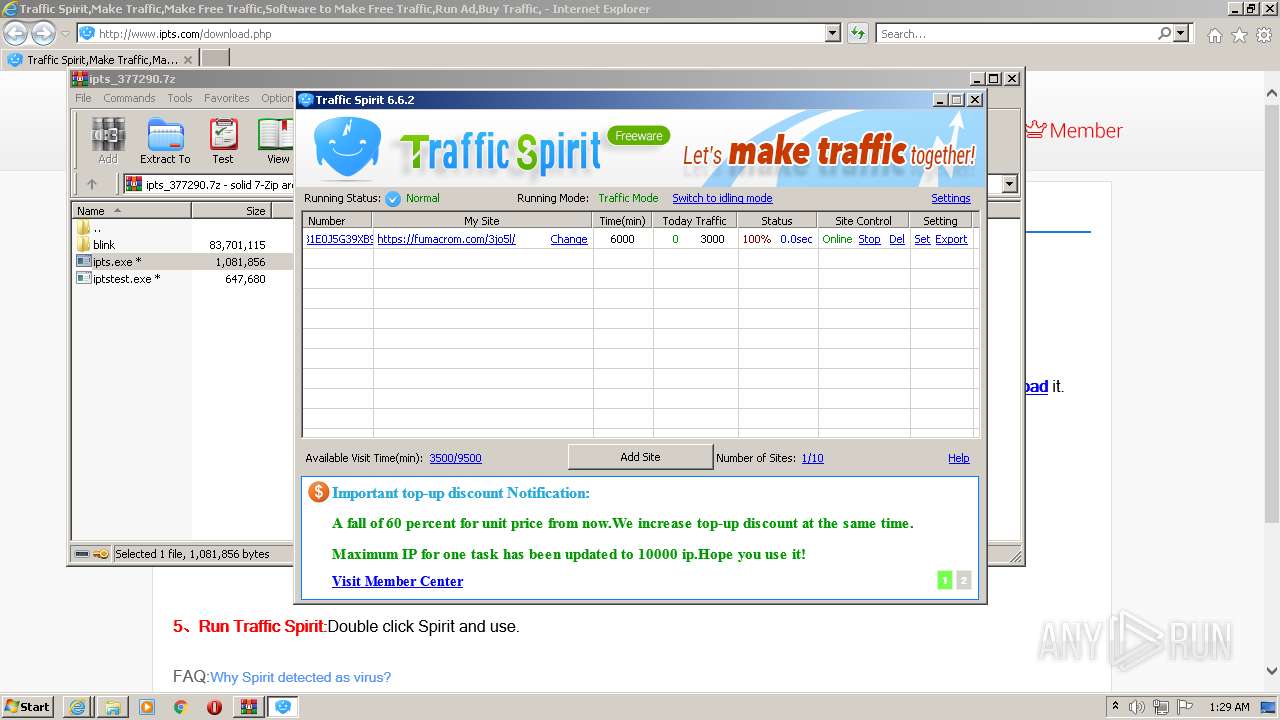Click Switch to idling mode link
Viewport: 1280px width, 720px height.
point(722,199)
